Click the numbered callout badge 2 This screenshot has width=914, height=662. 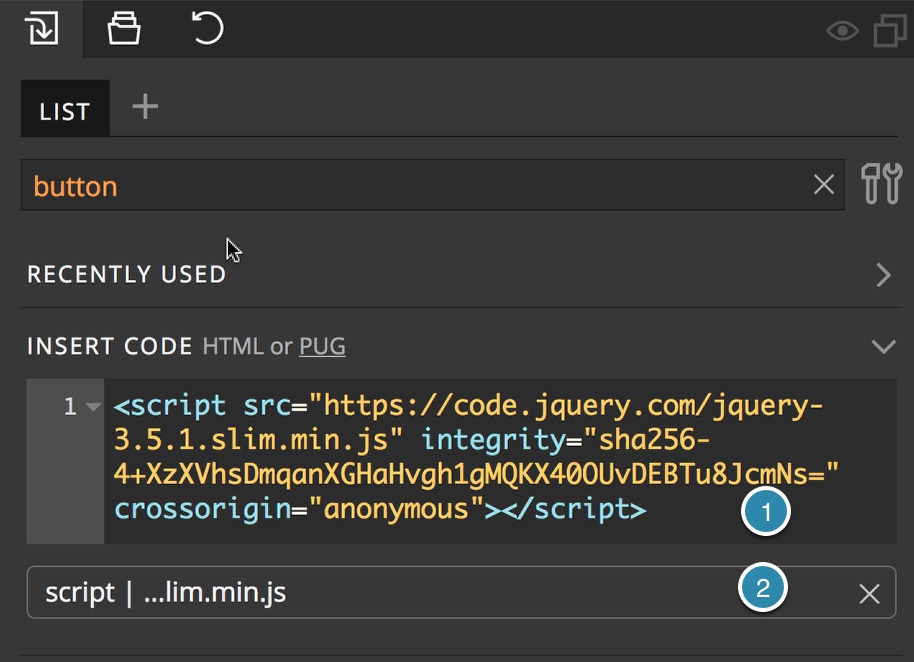click(x=763, y=586)
